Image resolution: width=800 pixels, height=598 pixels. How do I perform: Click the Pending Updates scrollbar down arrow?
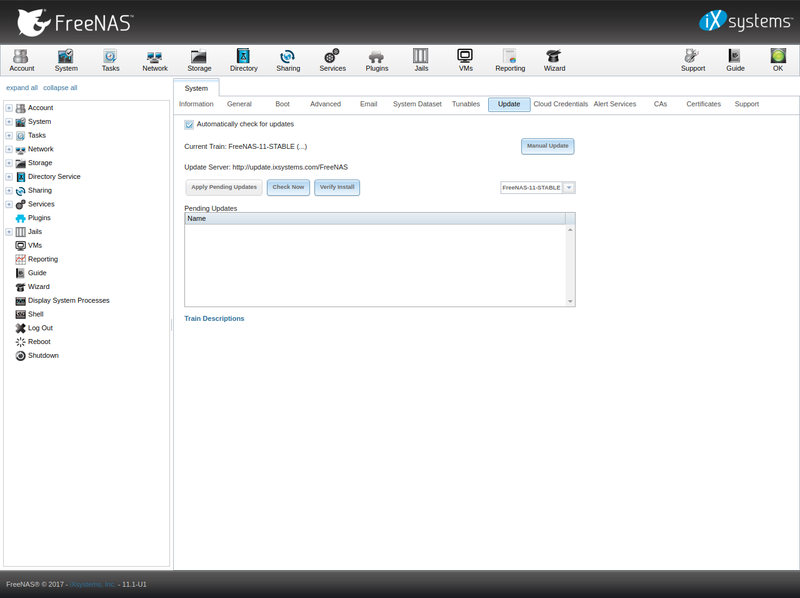coord(570,302)
